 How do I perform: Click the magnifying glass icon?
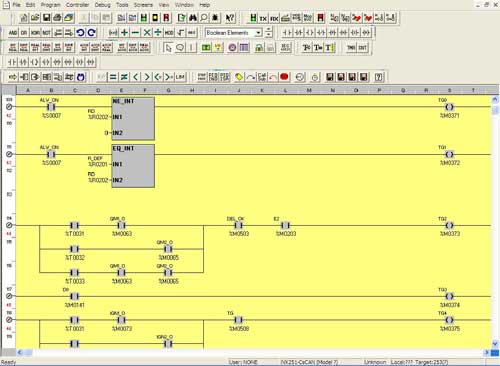click(204, 18)
